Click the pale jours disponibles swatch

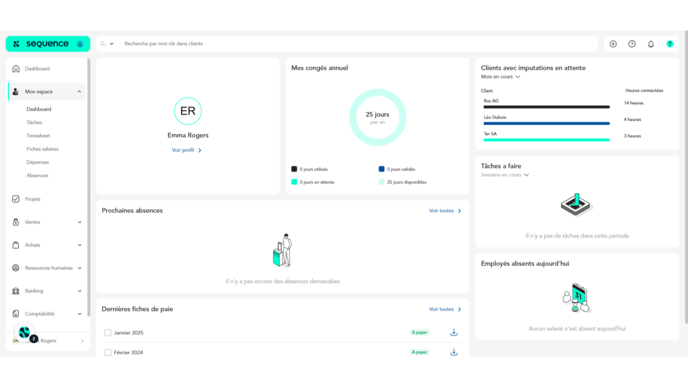point(381,182)
